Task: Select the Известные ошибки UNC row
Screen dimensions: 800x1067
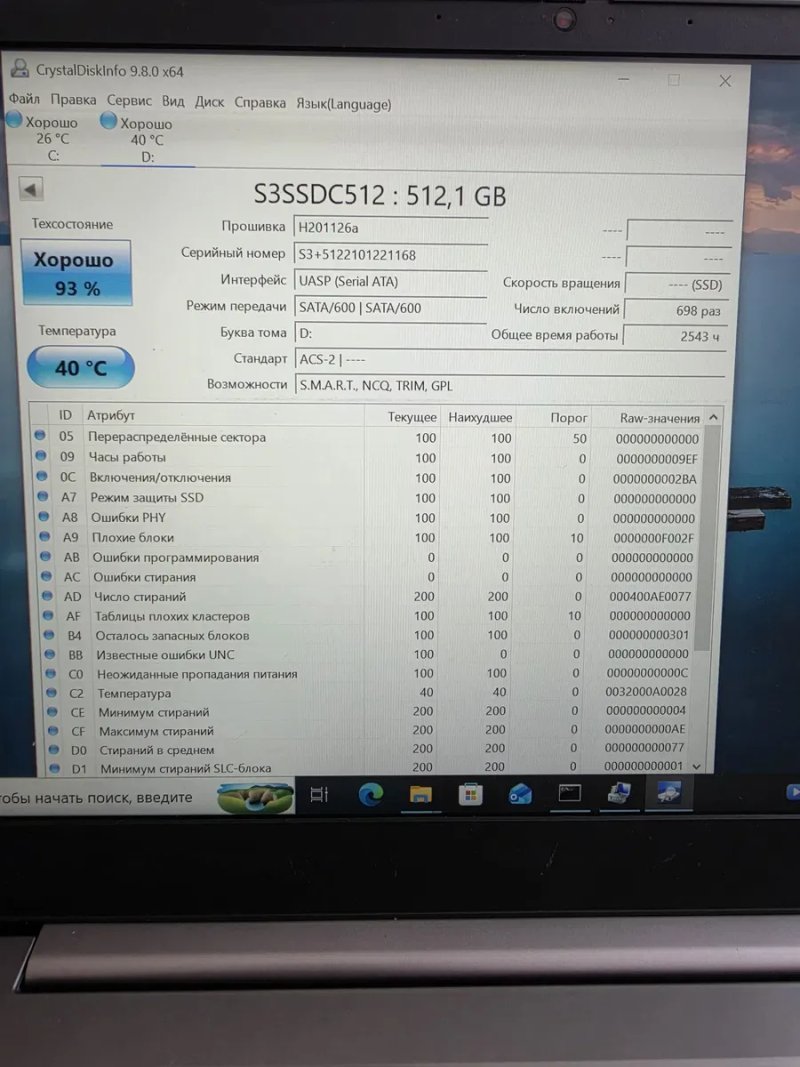Action: click(367, 654)
